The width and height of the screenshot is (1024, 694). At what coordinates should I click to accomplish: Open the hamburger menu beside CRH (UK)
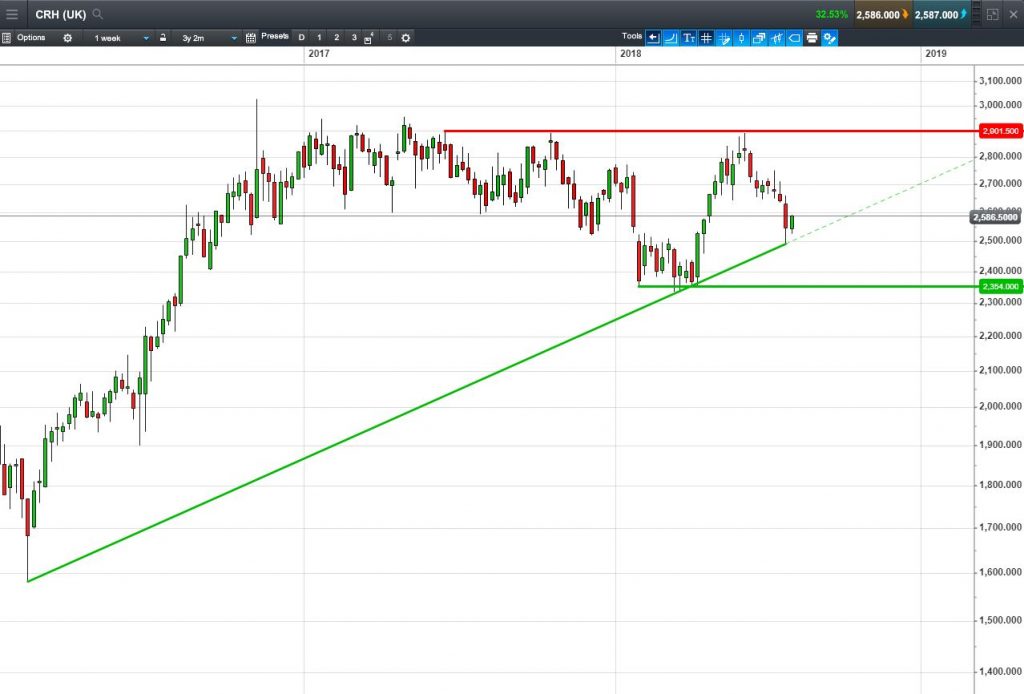(x=12, y=14)
